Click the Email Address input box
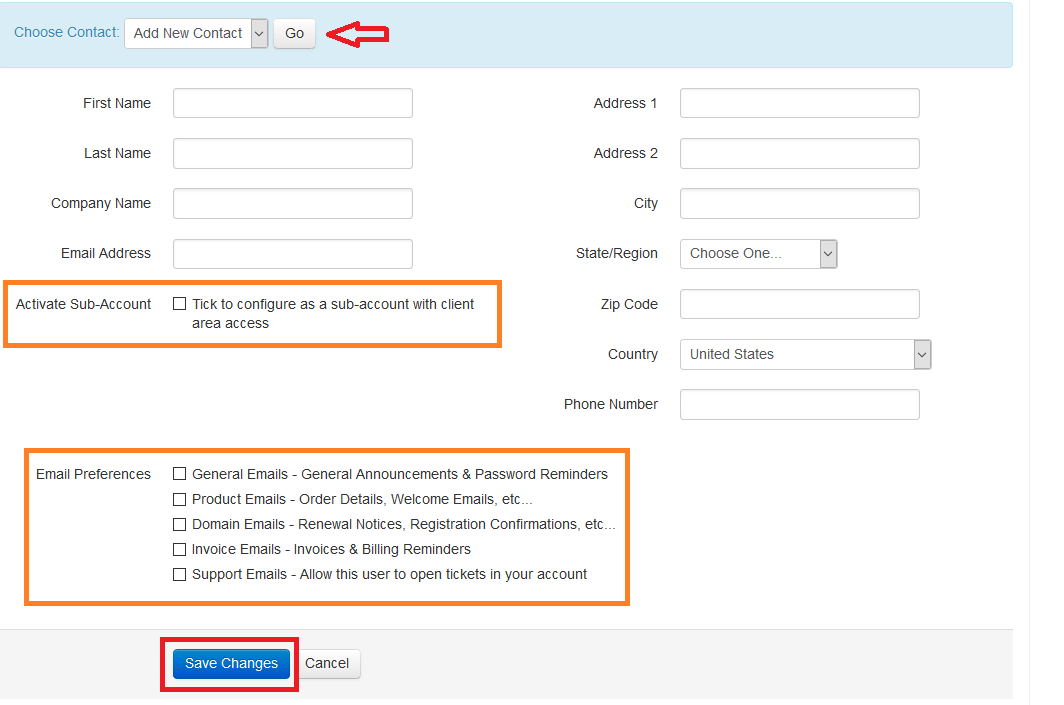The width and height of the screenshot is (1064, 705). (x=292, y=254)
